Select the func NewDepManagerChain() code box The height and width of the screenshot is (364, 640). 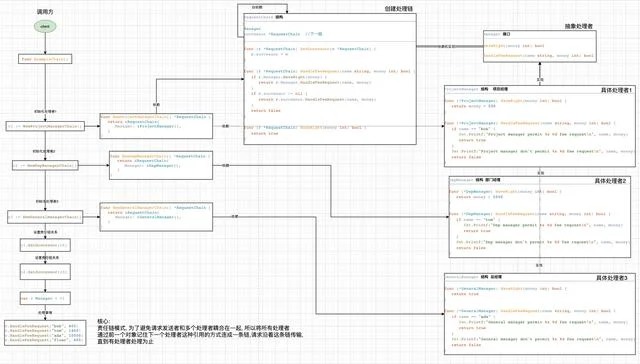tap(161, 165)
